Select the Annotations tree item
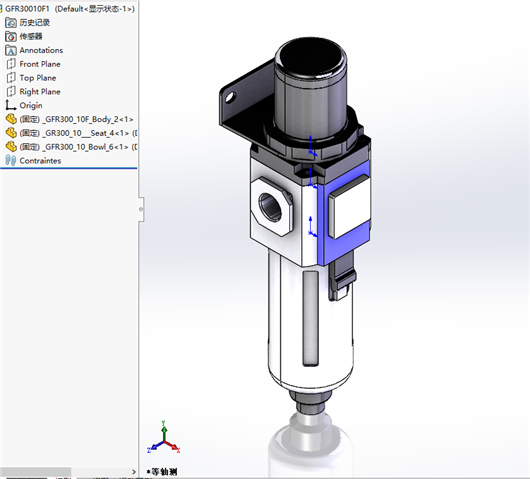 point(41,50)
